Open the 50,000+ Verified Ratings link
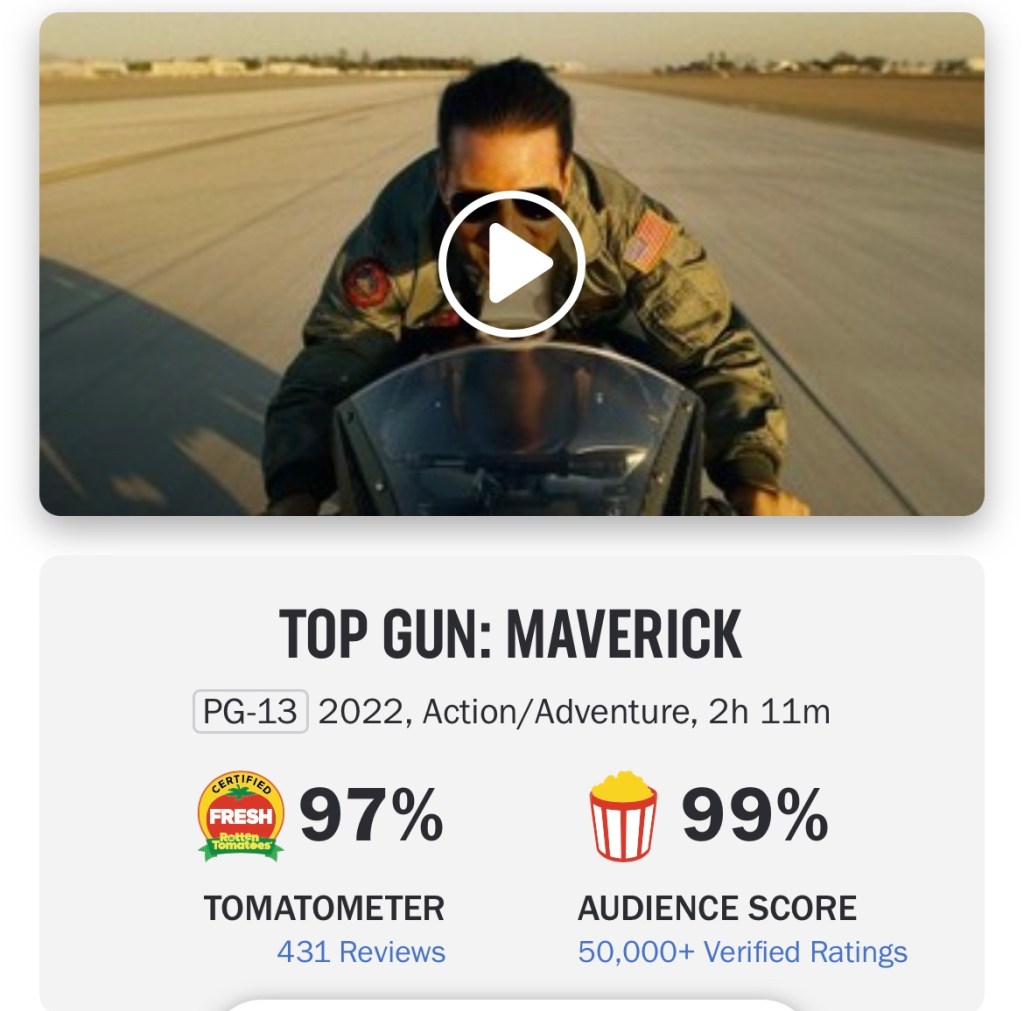The height and width of the screenshot is (1011, 1024). (x=743, y=952)
